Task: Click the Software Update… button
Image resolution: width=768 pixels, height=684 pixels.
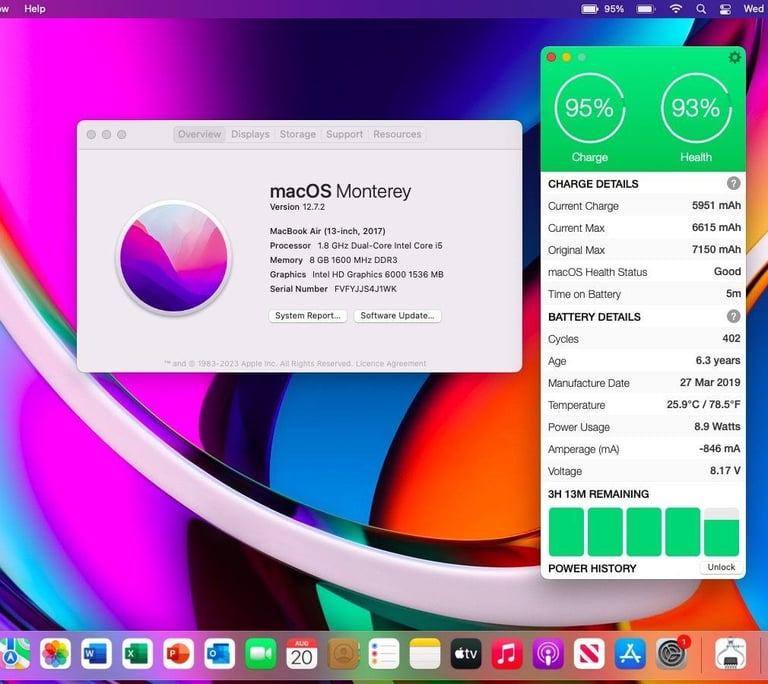Action: [397, 316]
